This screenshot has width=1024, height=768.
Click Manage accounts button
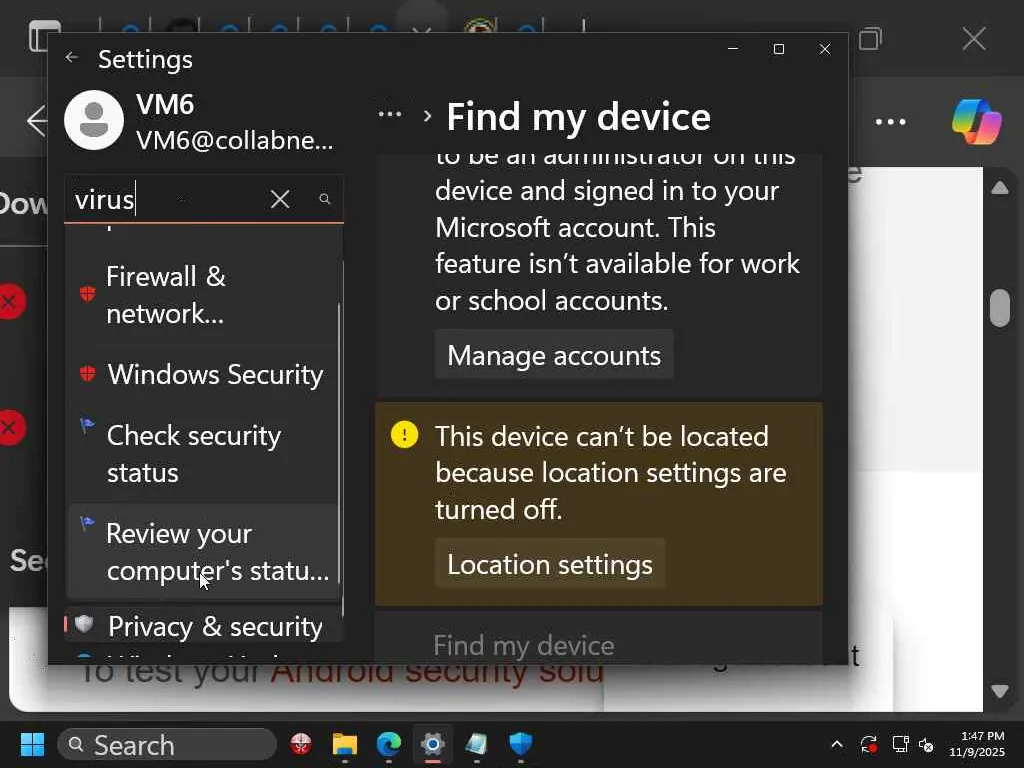554,355
